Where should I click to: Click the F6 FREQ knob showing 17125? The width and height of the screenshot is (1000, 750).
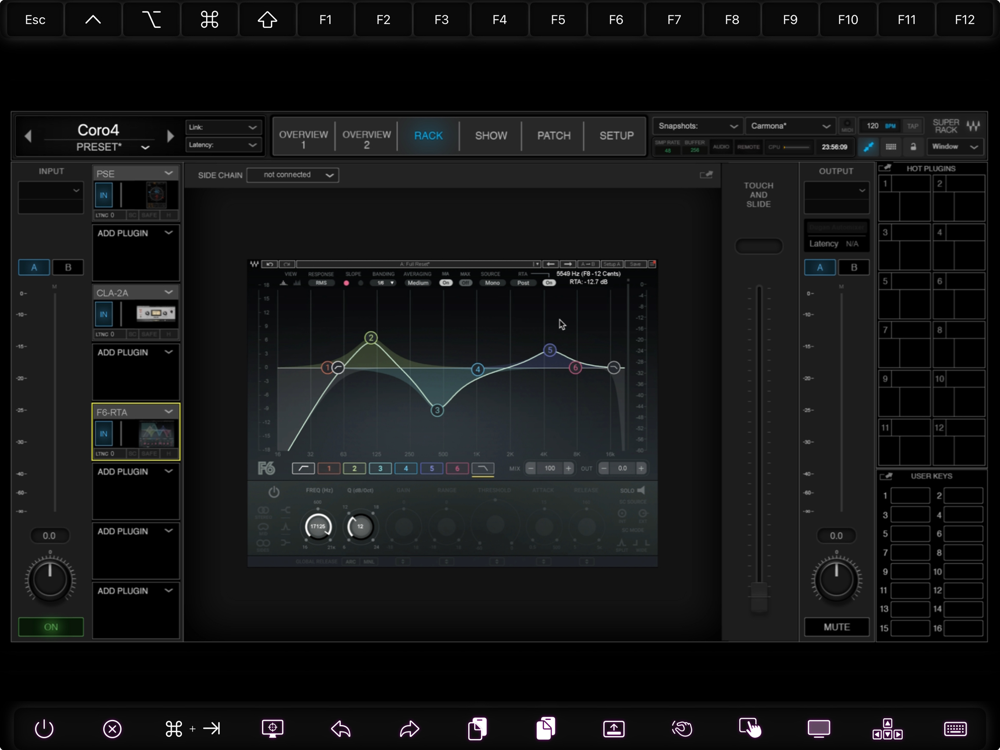(x=318, y=527)
